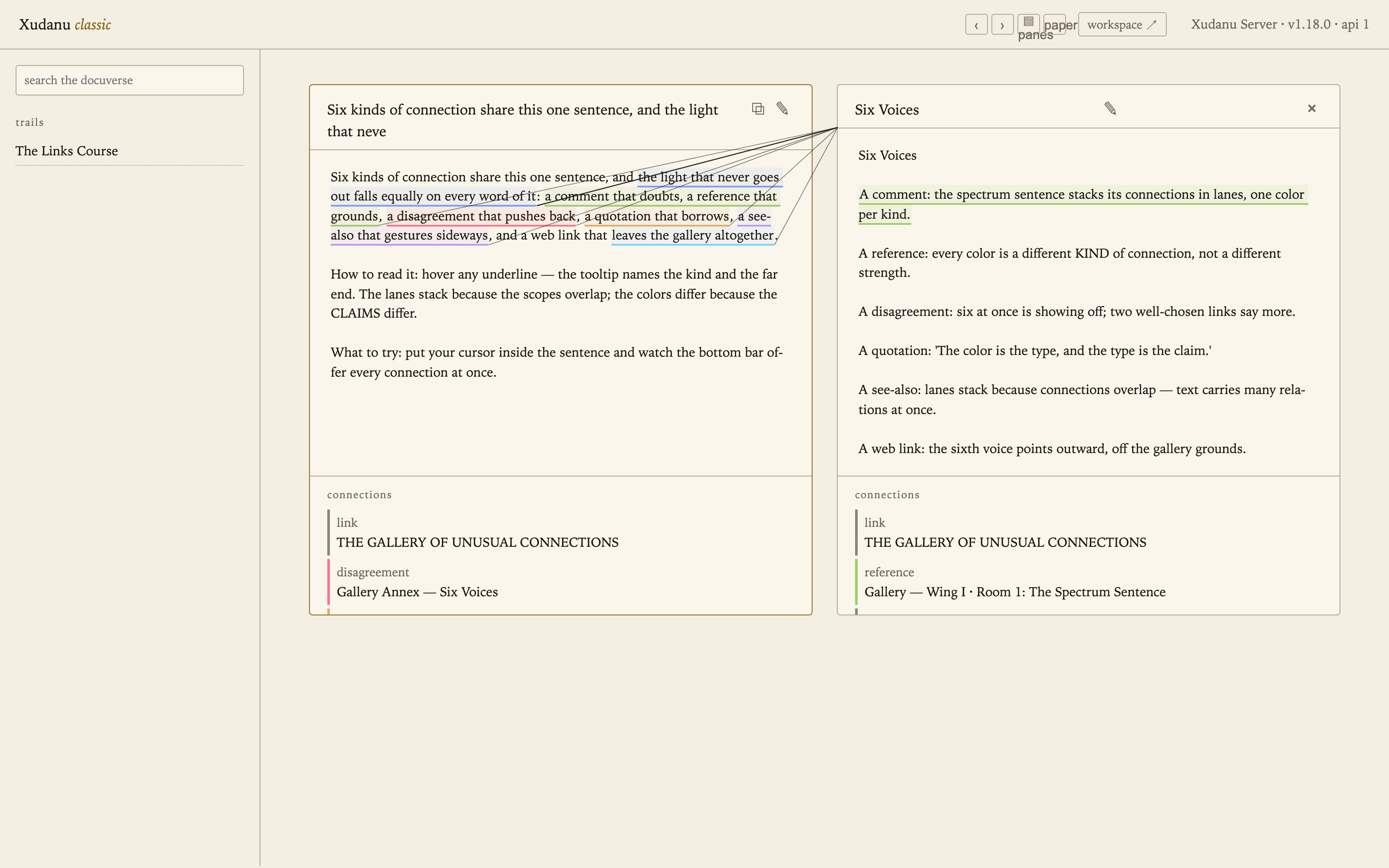The image size is (1389, 868).
Task: Click pink-underlined 'a disagreement that pushes back'
Action: (x=481, y=216)
